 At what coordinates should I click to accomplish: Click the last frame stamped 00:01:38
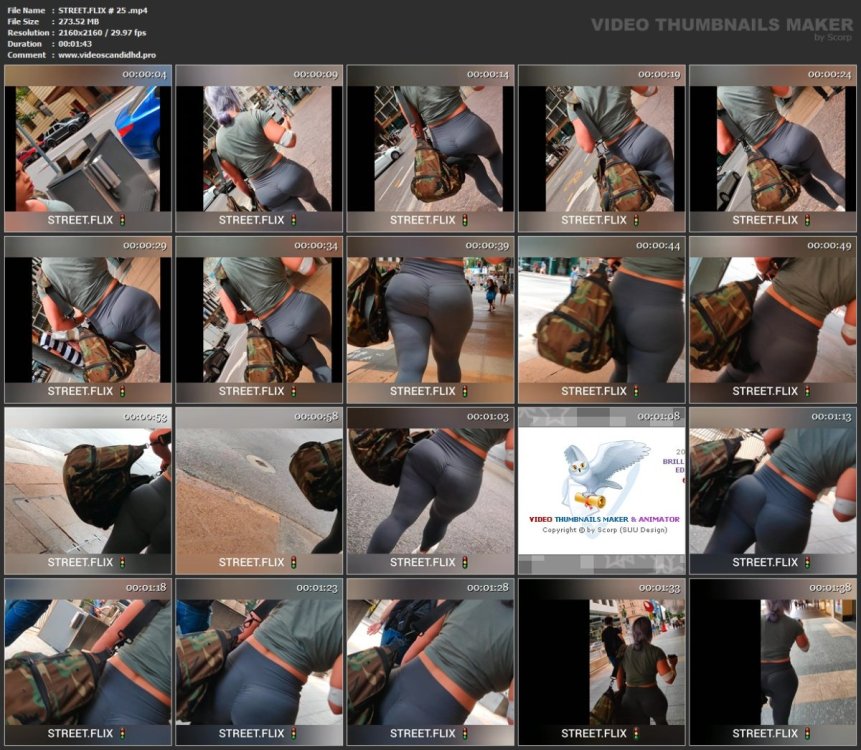pyautogui.click(x=773, y=662)
